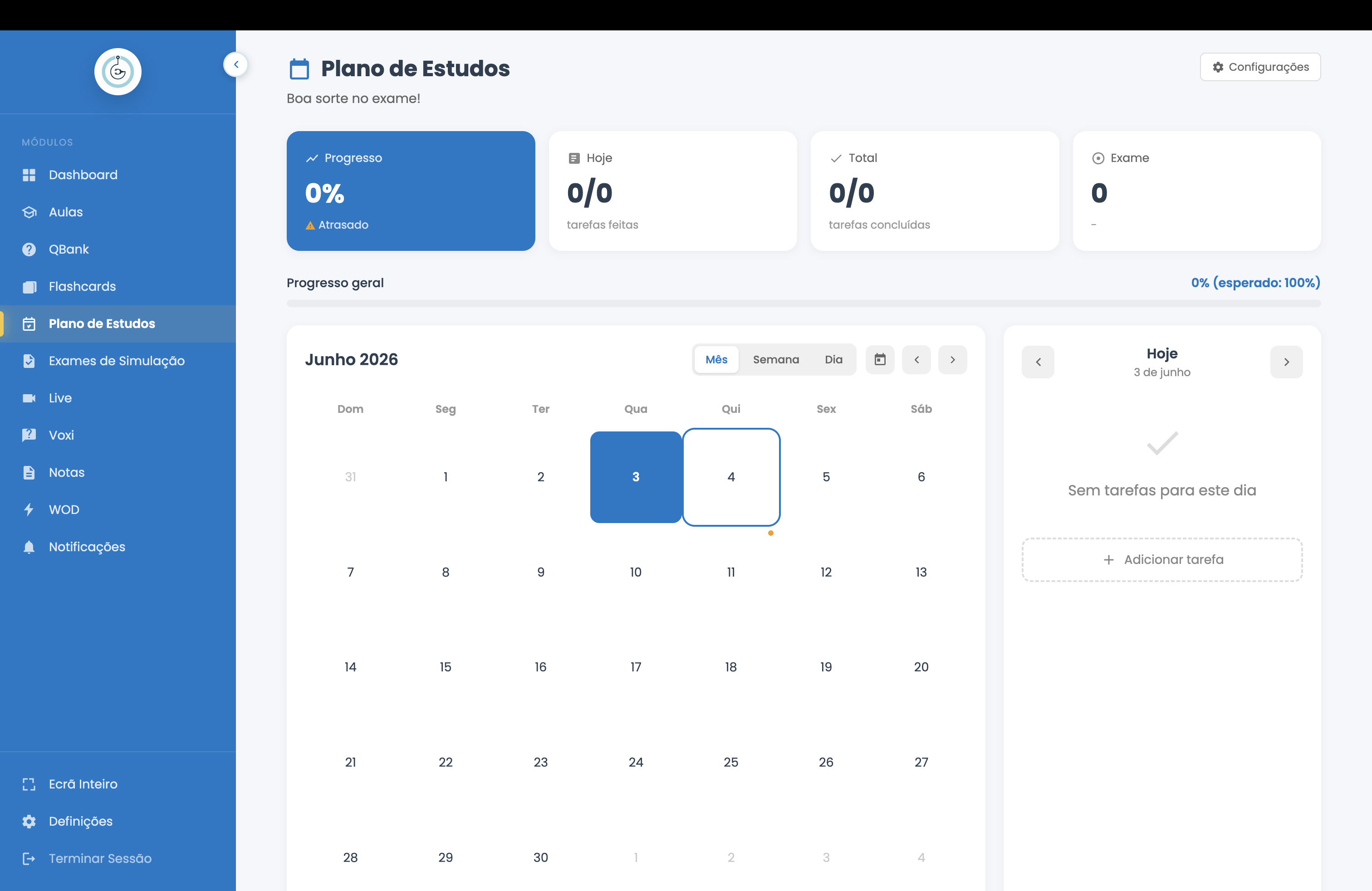
Task: Click Adicionar tarefa button
Action: (1161, 560)
